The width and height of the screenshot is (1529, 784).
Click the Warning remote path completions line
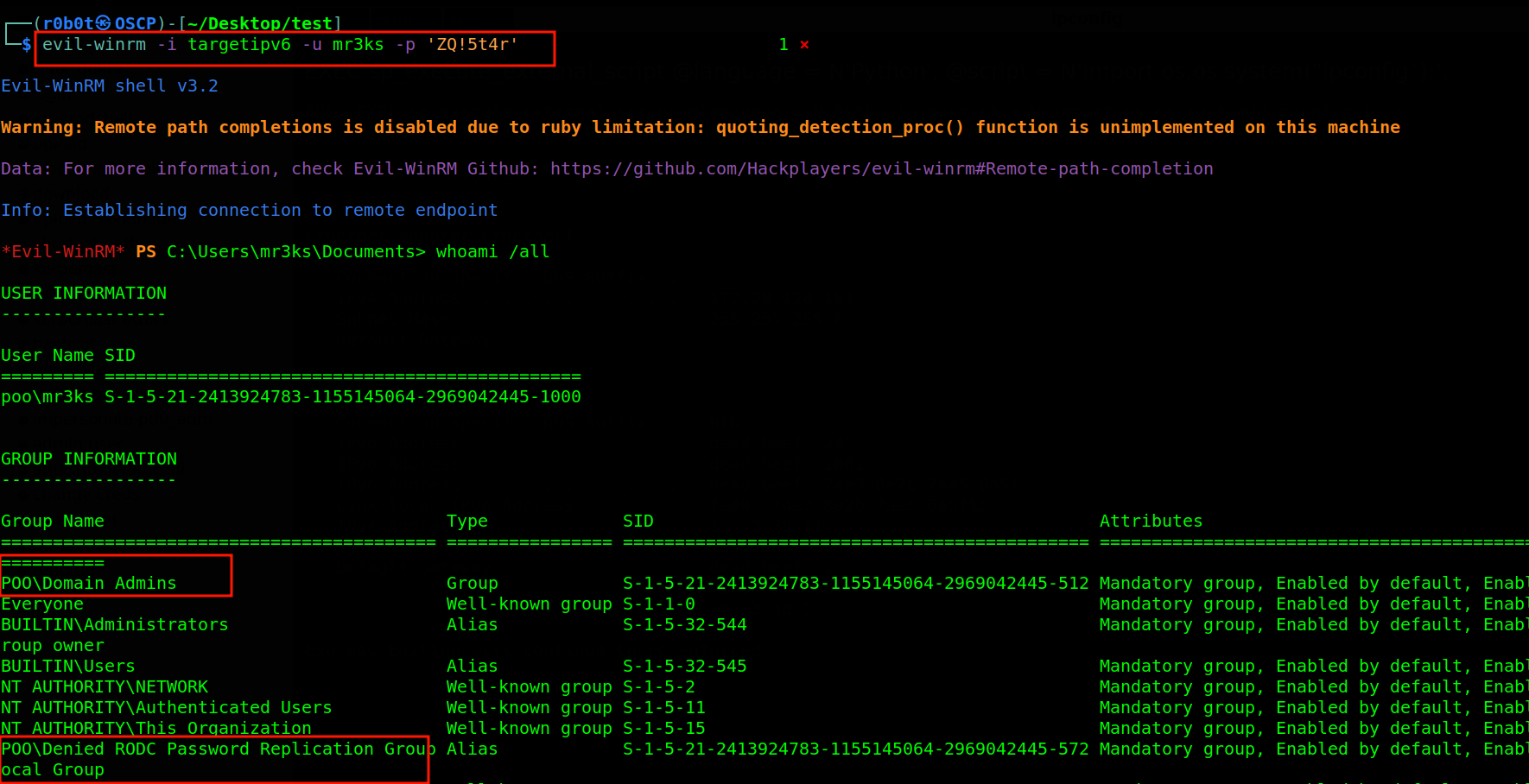tap(701, 128)
